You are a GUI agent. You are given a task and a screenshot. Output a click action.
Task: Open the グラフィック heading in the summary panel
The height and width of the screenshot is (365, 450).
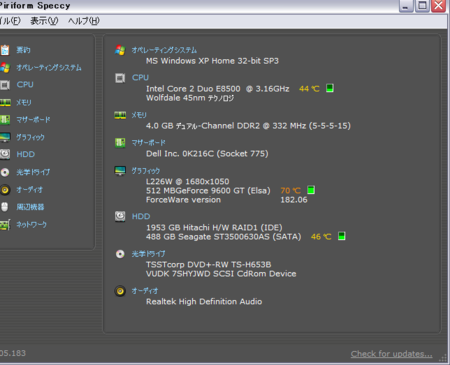pos(146,171)
